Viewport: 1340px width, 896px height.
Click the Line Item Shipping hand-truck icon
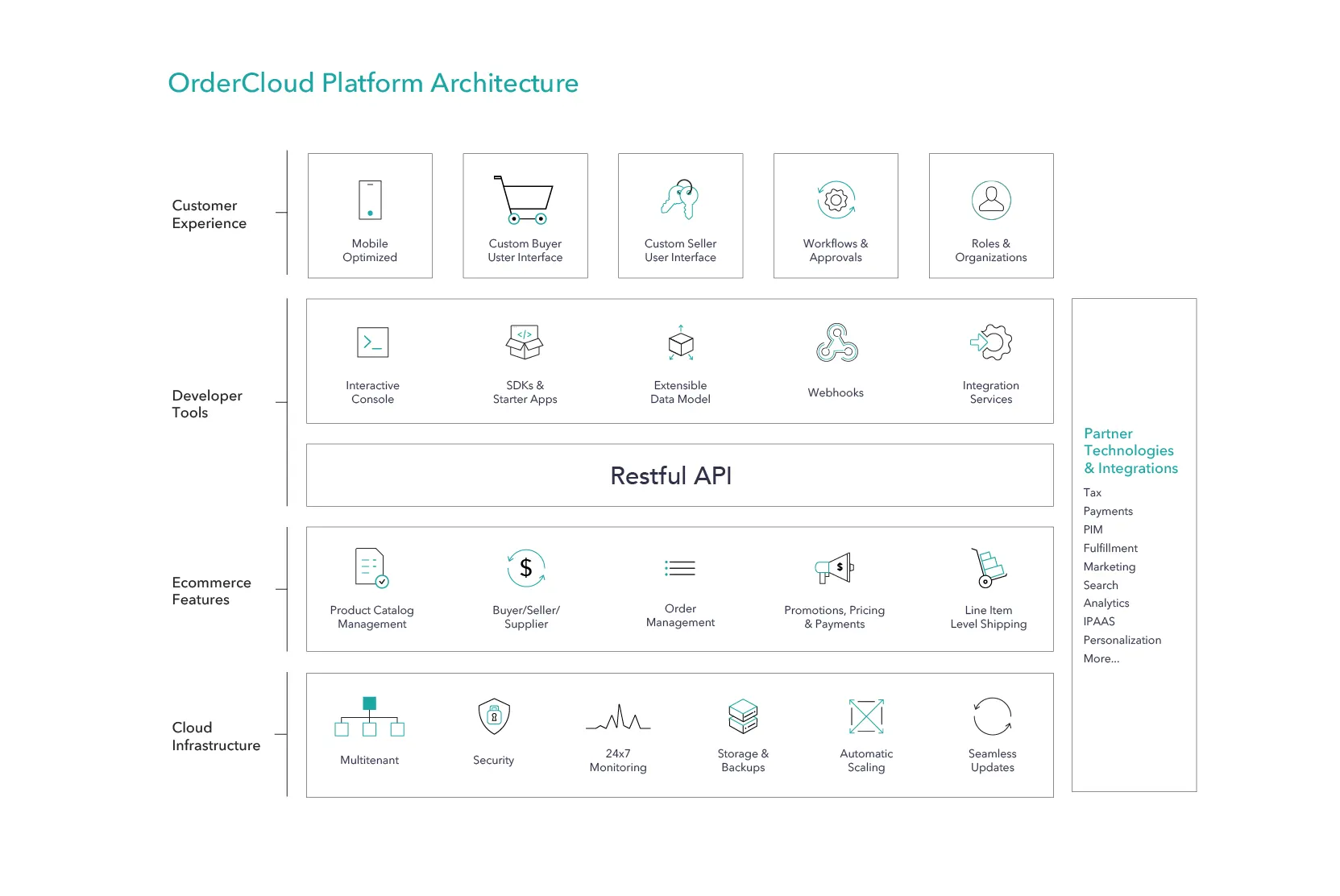pos(989,568)
